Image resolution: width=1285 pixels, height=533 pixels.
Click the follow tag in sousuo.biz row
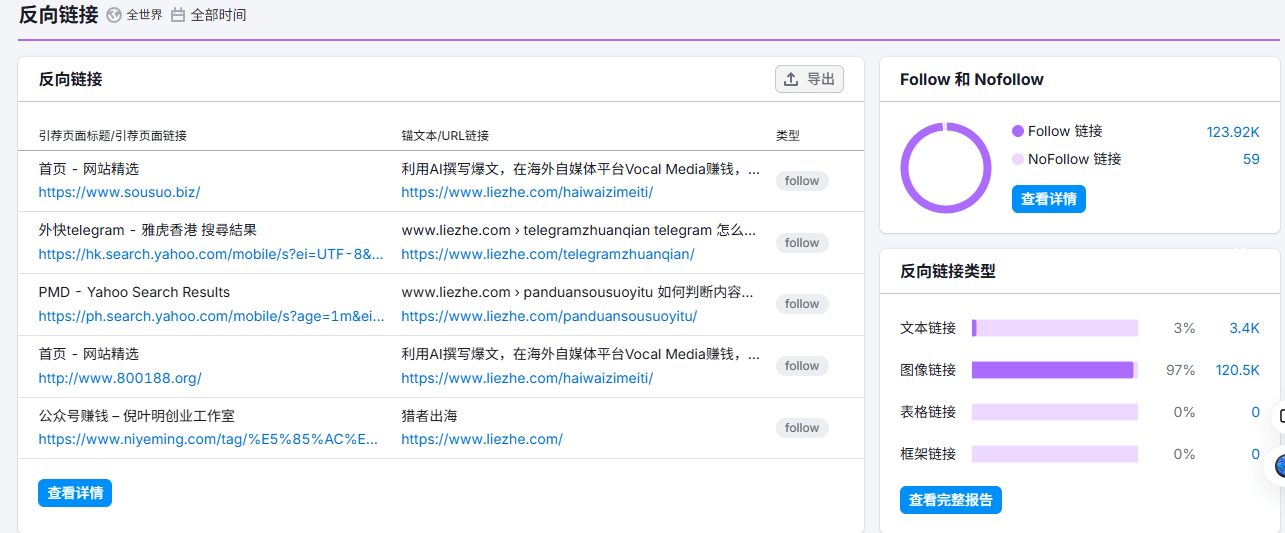pyautogui.click(x=802, y=181)
